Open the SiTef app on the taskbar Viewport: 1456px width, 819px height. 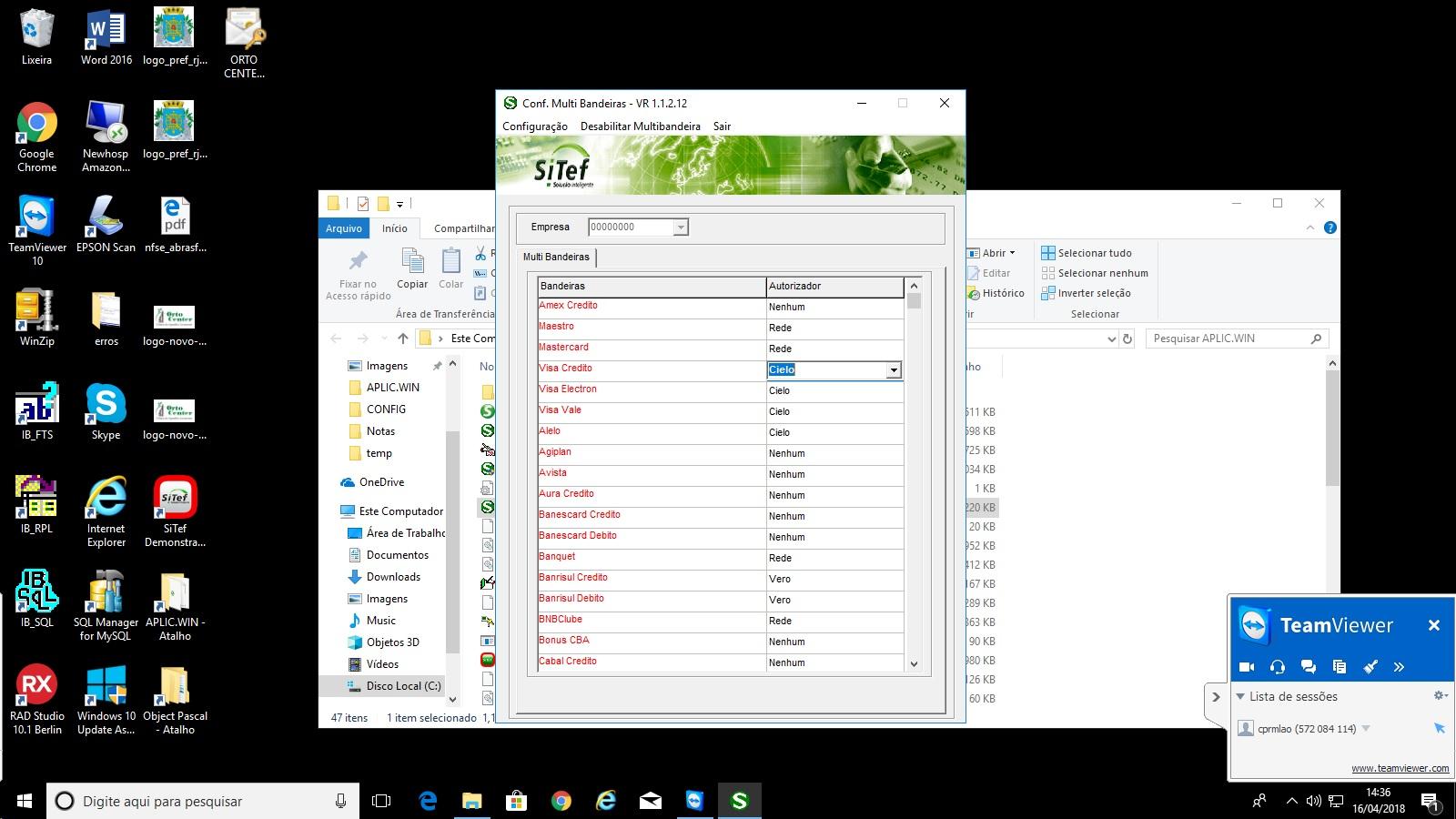pyautogui.click(x=739, y=801)
